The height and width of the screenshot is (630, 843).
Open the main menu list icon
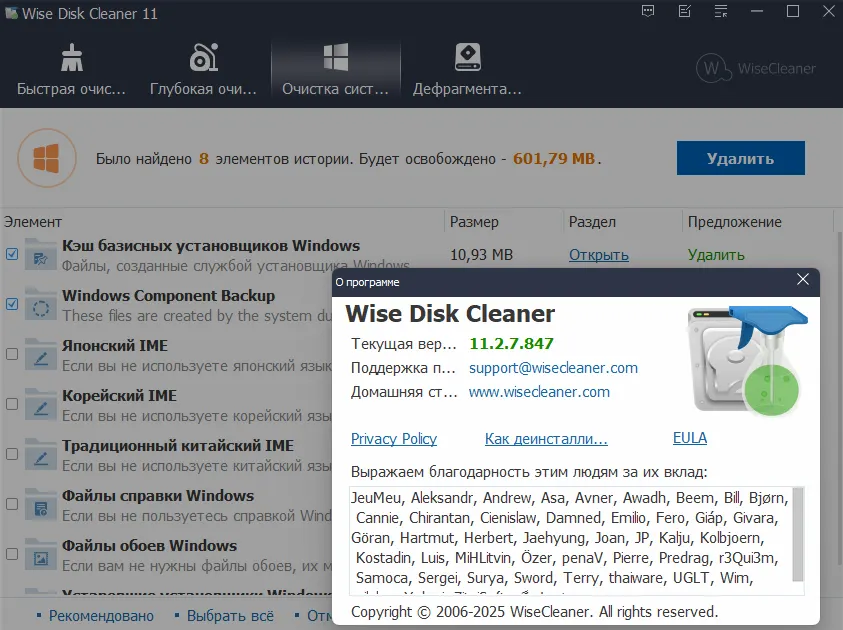[719, 12]
